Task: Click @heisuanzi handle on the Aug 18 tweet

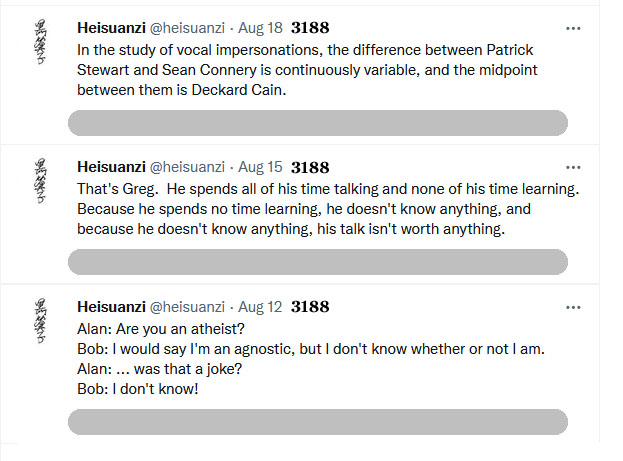Action: 187,29
